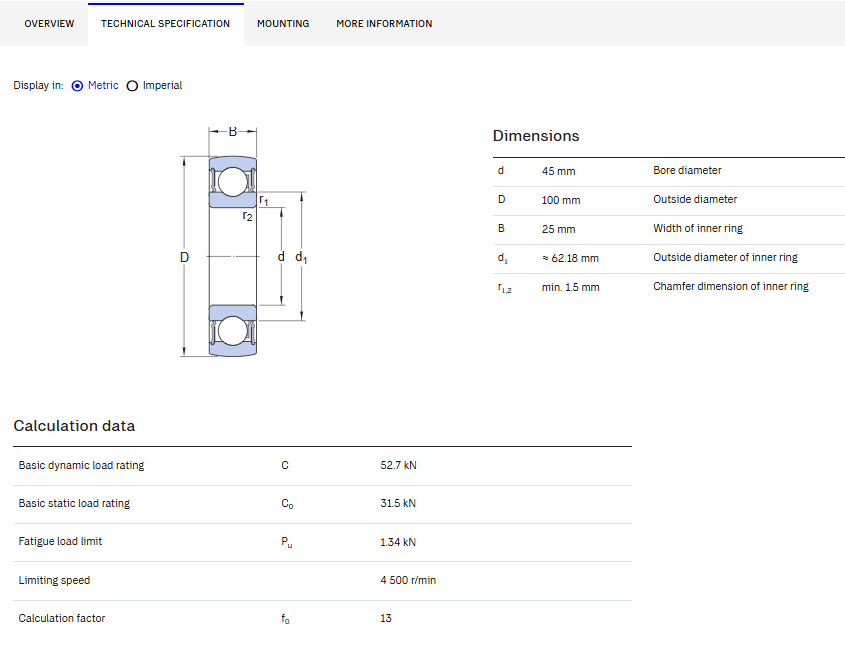Select the Technical Specification tab

coord(165,24)
